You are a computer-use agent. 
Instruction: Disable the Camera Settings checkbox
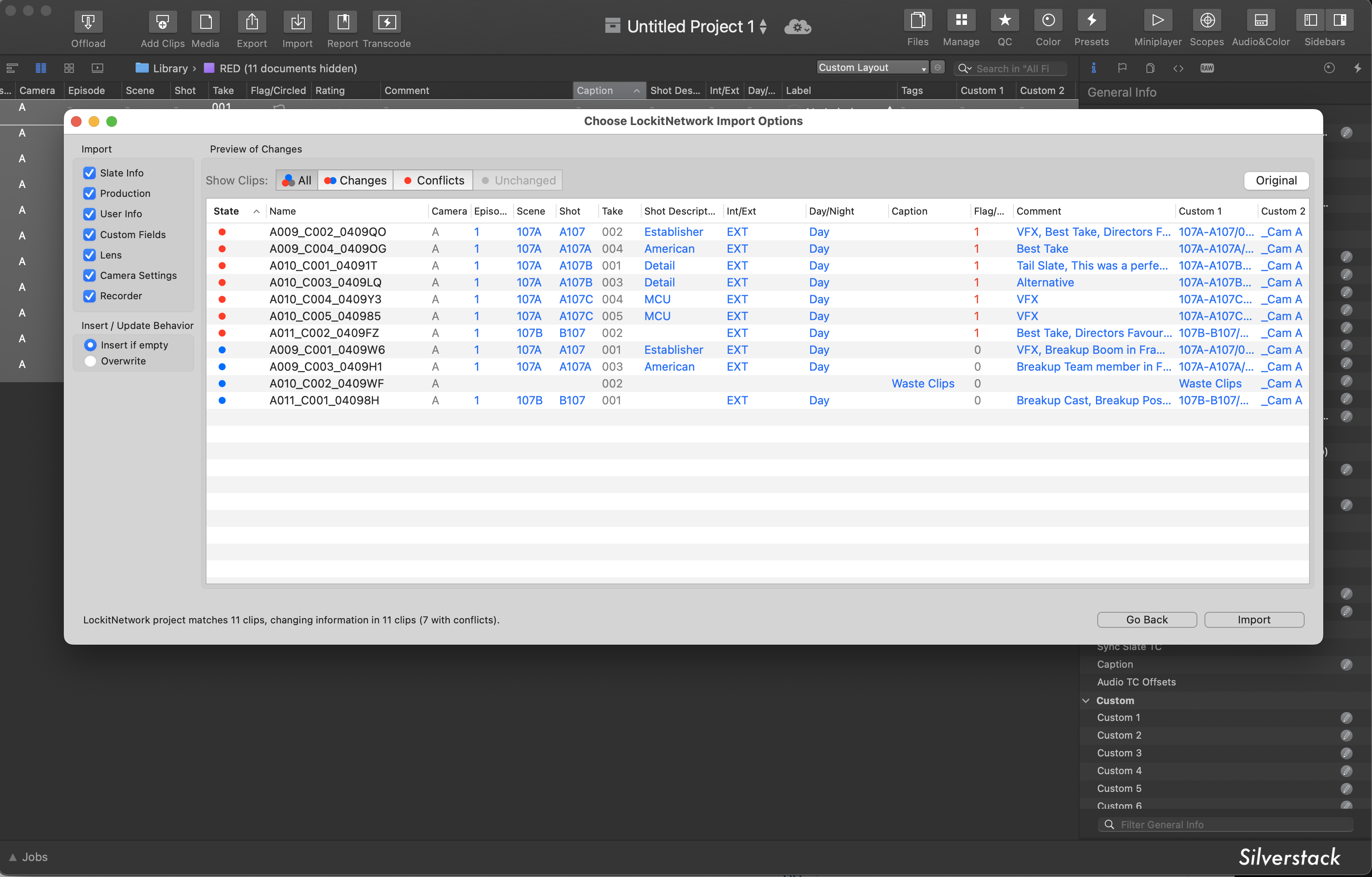[x=90, y=275]
